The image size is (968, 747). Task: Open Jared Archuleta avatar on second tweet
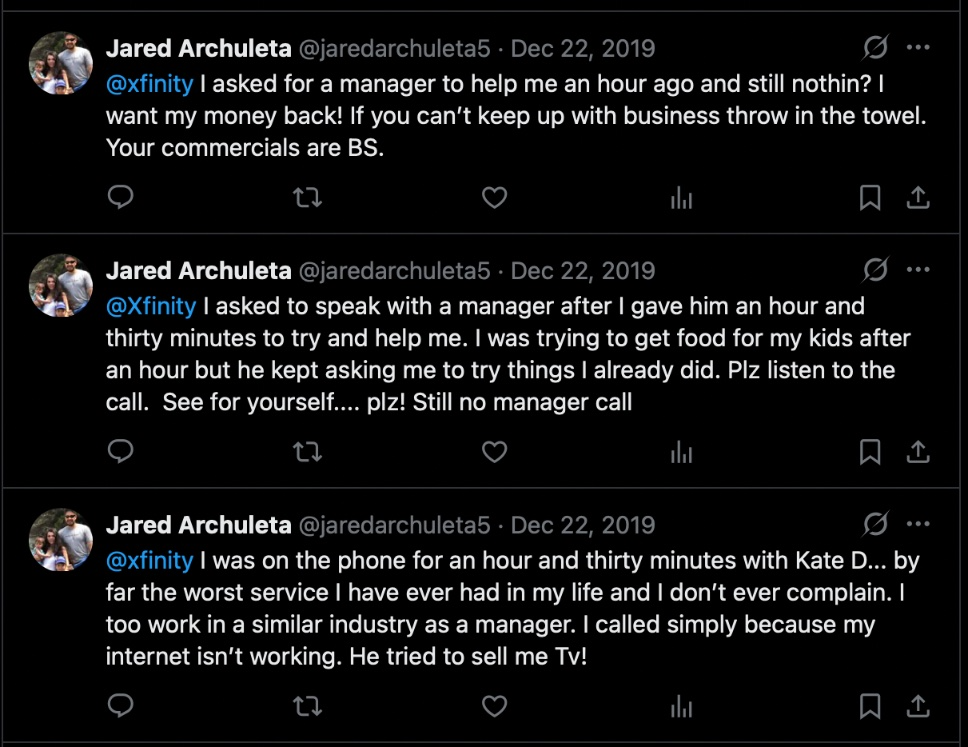pyautogui.click(x=62, y=285)
